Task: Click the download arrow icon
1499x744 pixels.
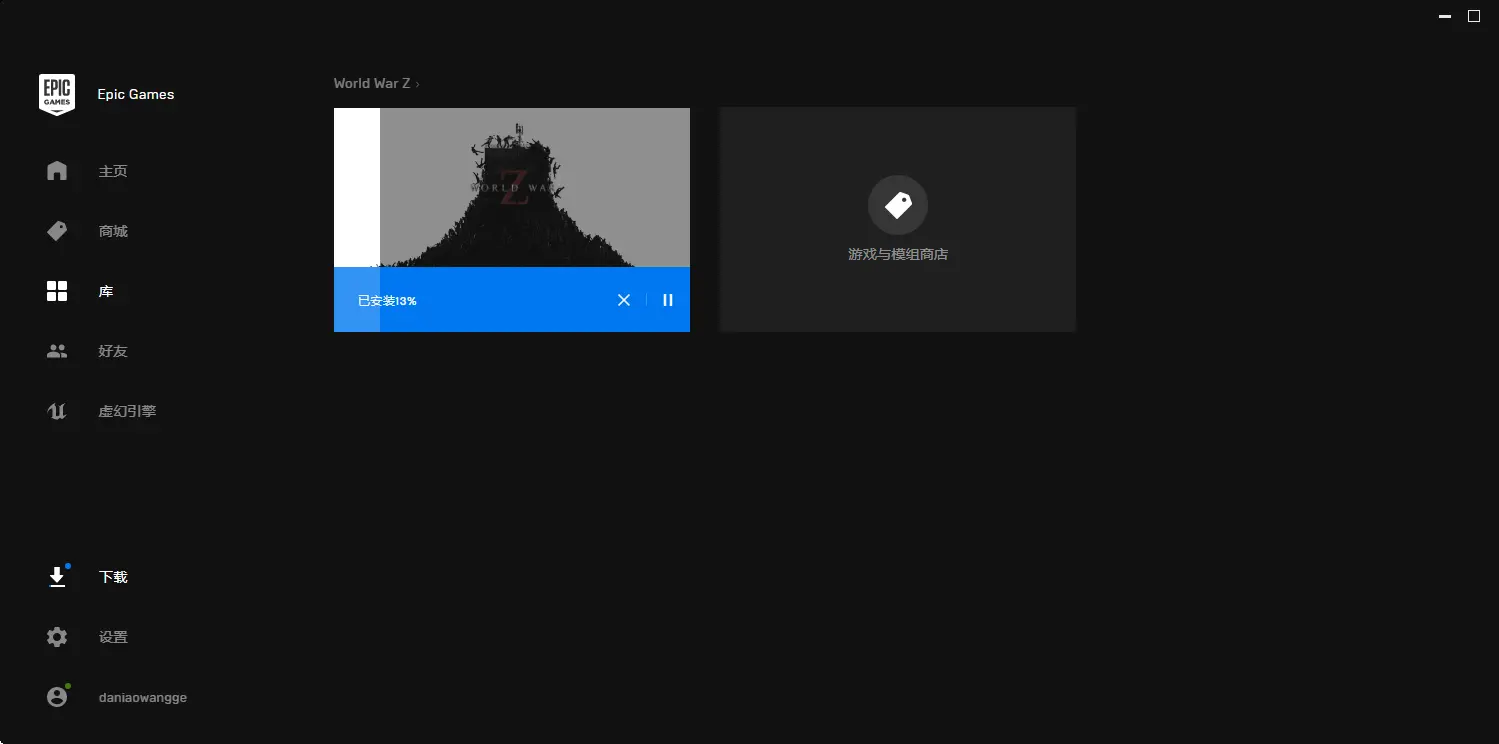Action: tap(57, 577)
